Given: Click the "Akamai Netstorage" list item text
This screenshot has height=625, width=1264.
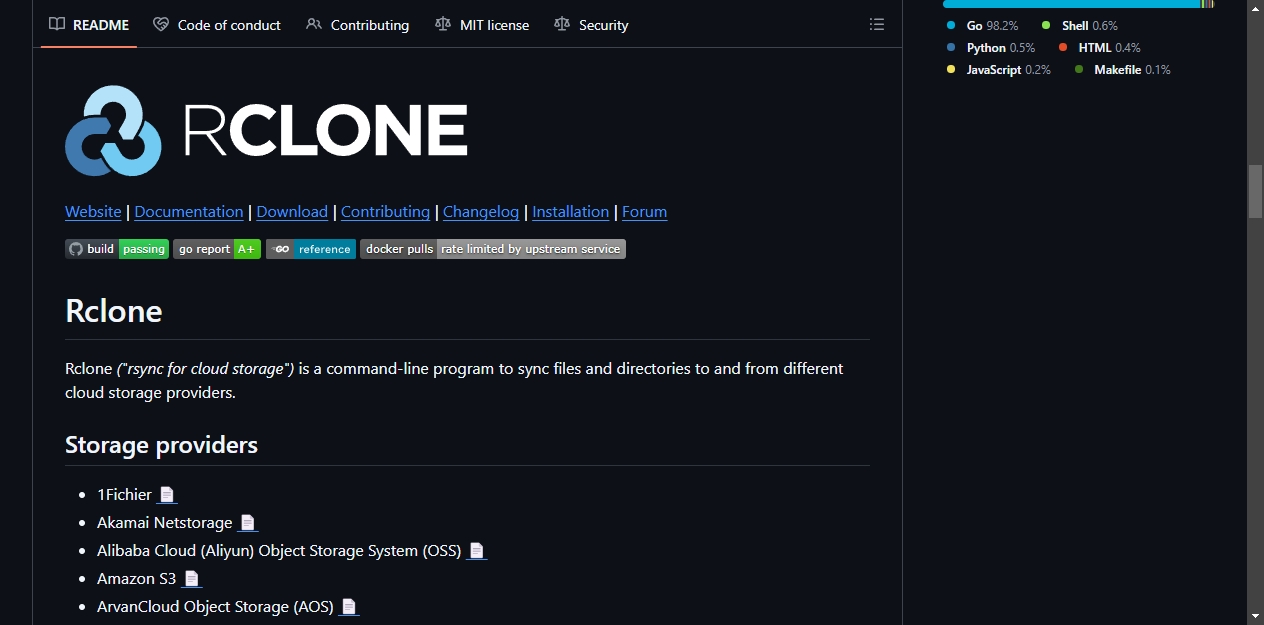Looking at the screenshot, I should point(164,523).
